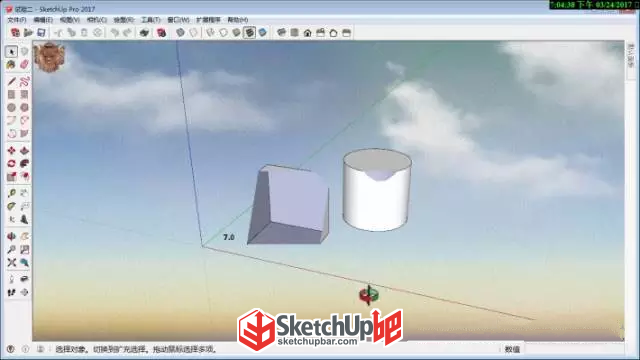Activate the Push/Pull tool
The image size is (640, 360).
pos(24,151)
